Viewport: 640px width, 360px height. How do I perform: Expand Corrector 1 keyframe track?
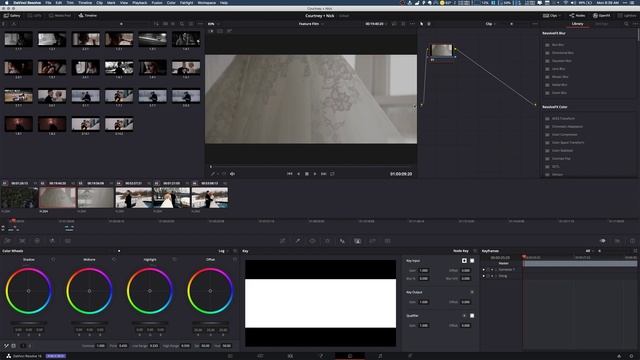[x=484, y=270]
